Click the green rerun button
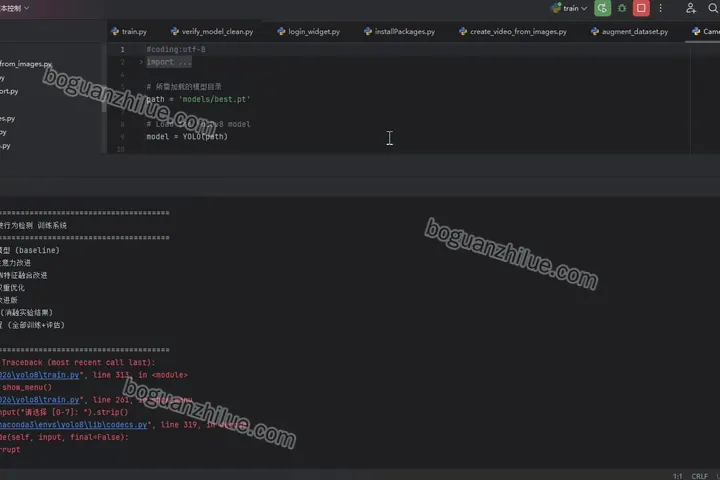720x480 pixels. tap(602, 8)
